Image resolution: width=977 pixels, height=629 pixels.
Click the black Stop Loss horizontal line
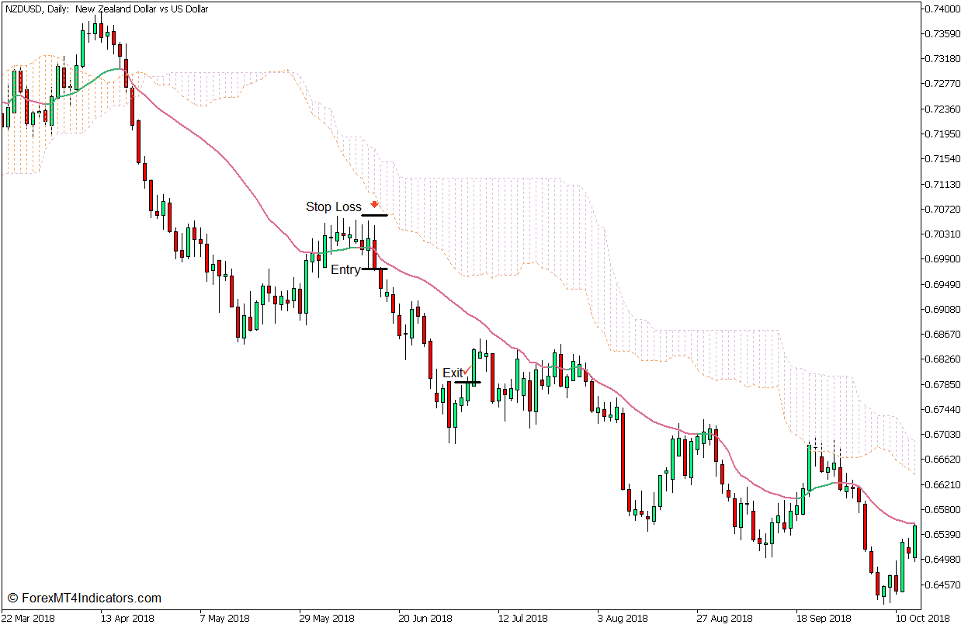point(374,214)
